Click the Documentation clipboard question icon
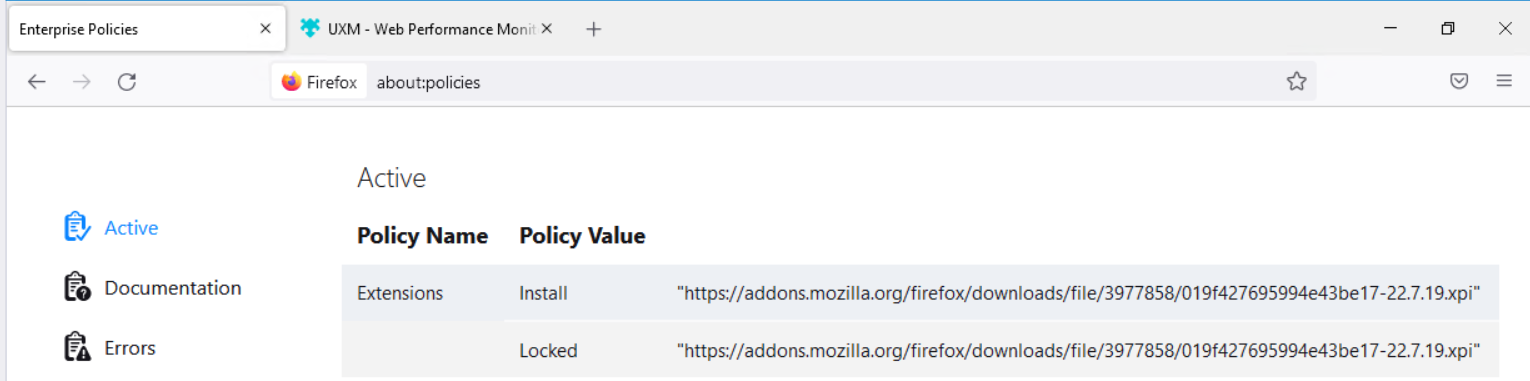This screenshot has height=381, width=1530. point(77,287)
